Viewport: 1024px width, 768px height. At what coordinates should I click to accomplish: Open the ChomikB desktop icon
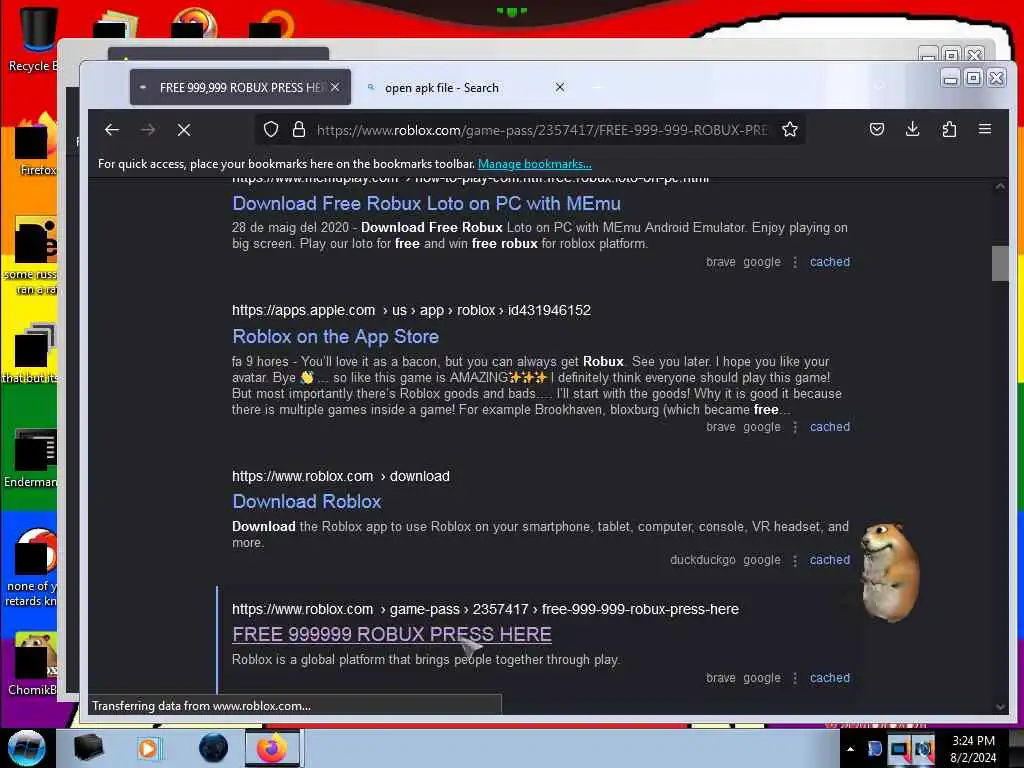click(33, 664)
